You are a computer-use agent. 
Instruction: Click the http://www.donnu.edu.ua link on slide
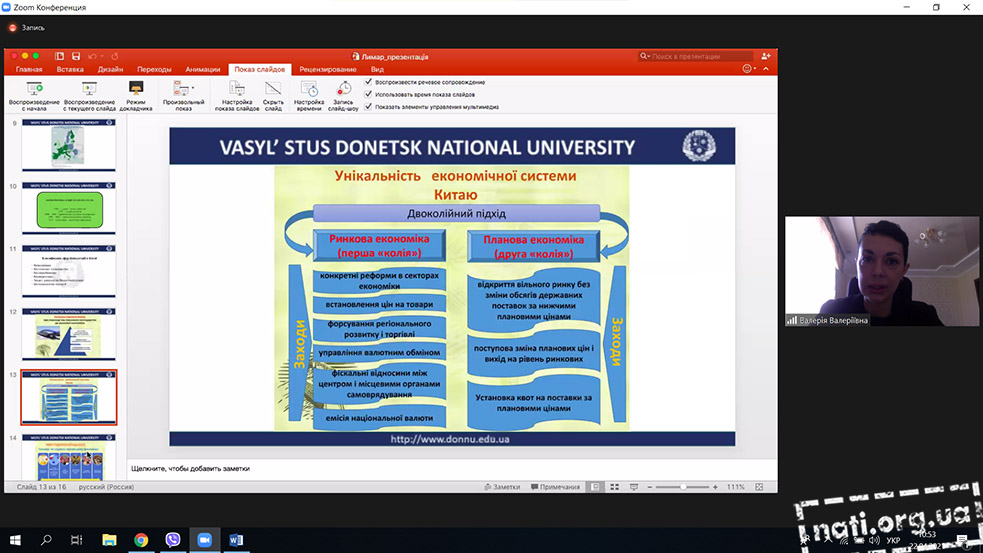[449, 439]
